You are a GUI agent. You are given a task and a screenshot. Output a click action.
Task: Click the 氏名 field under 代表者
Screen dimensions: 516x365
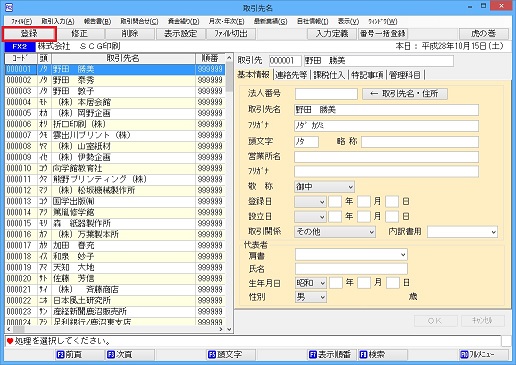pyautogui.click(x=351, y=269)
